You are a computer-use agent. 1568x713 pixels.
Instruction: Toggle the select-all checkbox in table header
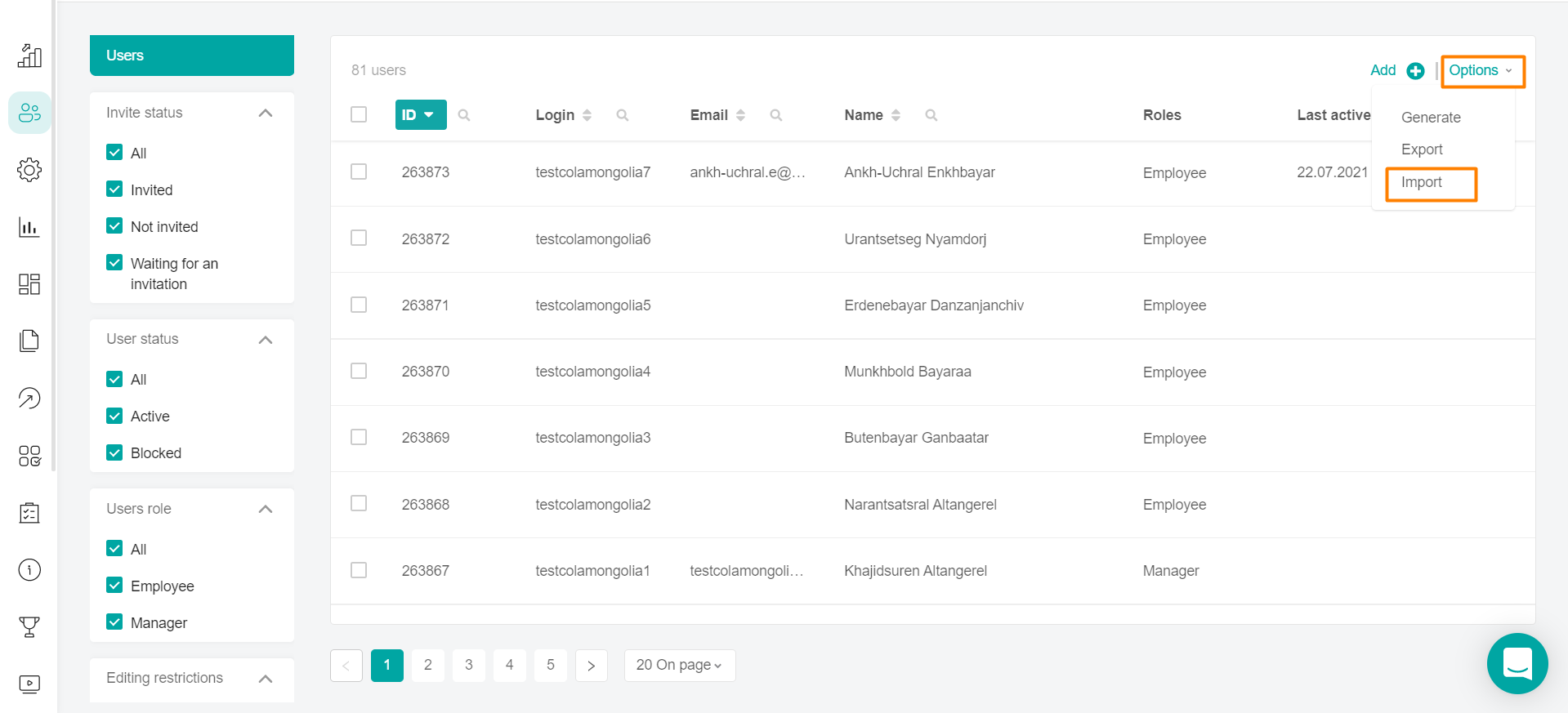[x=359, y=114]
